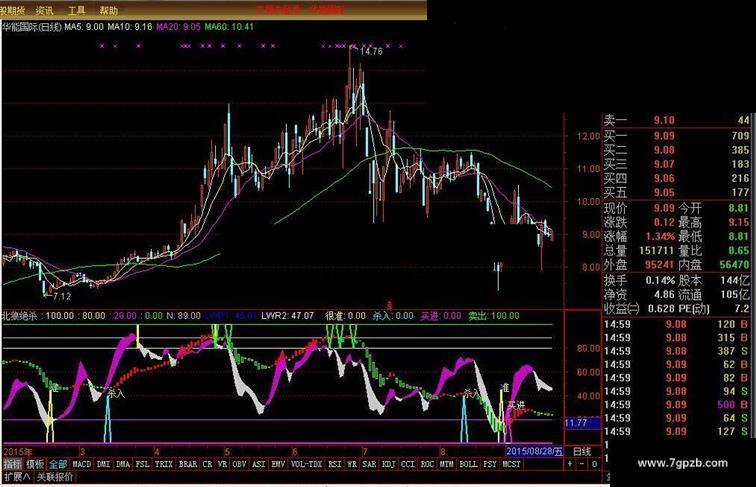Switch indicator to TRIX
The height and width of the screenshot is (487, 756).
pyautogui.click(x=163, y=464)
